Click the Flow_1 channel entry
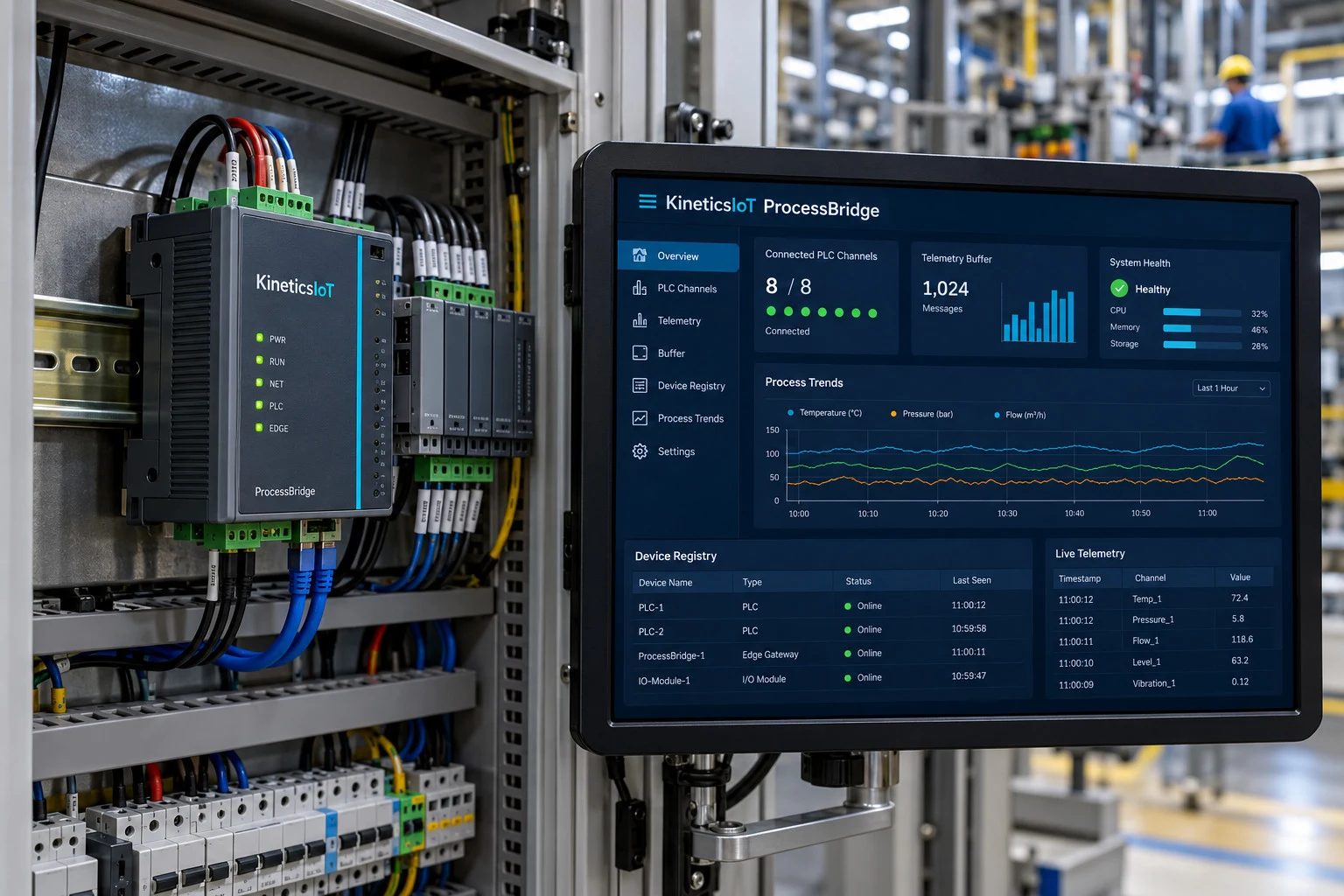1344x896 pixels. click(x=1145, y=640)
